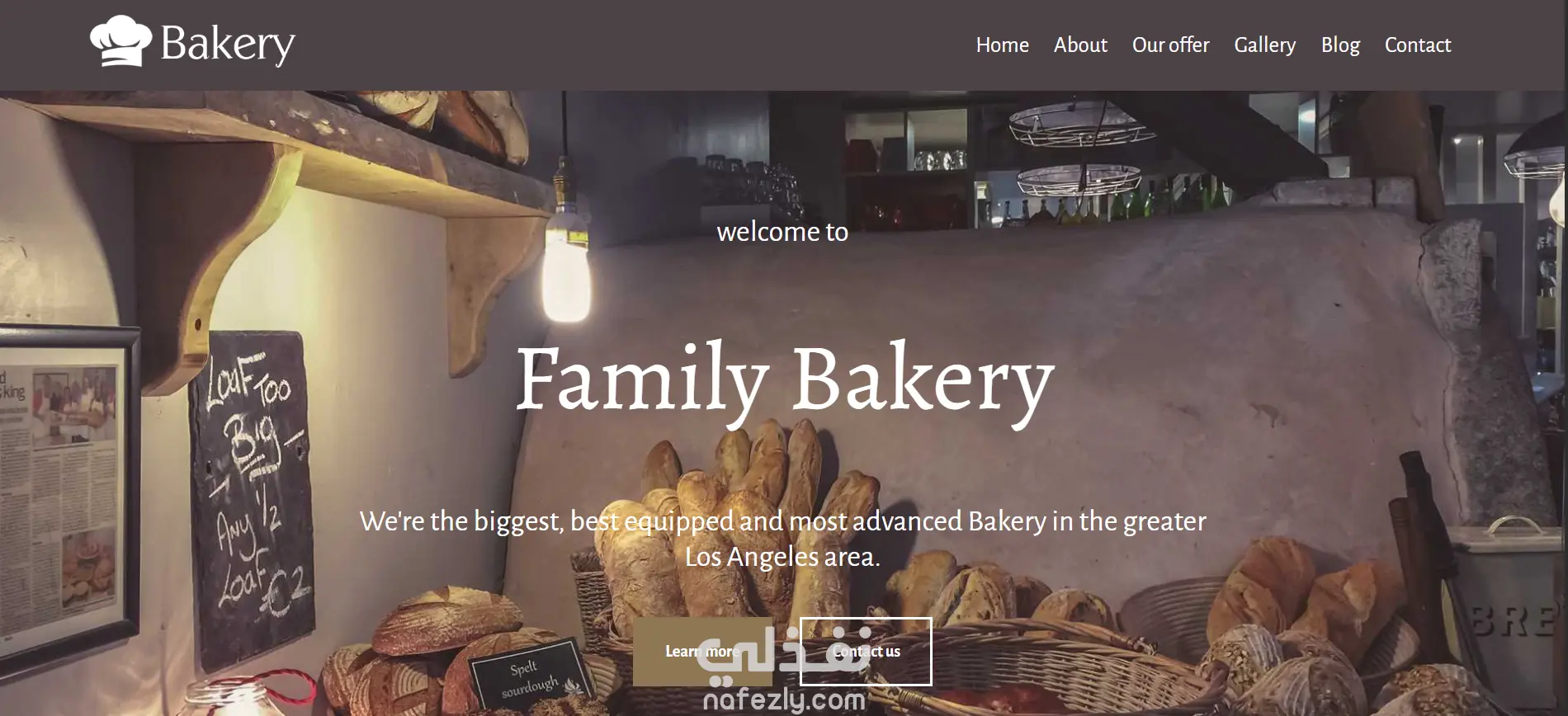
Task: Click the Learn more button
Action: 702,652
